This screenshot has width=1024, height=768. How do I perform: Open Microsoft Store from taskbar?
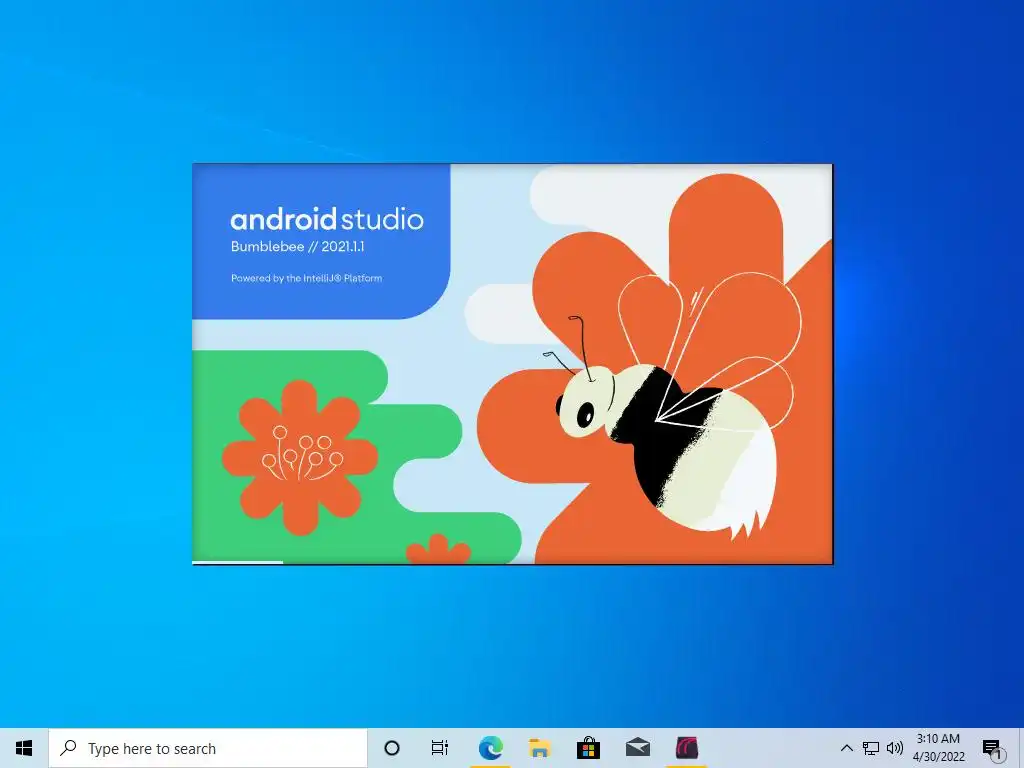click(588, 748)
